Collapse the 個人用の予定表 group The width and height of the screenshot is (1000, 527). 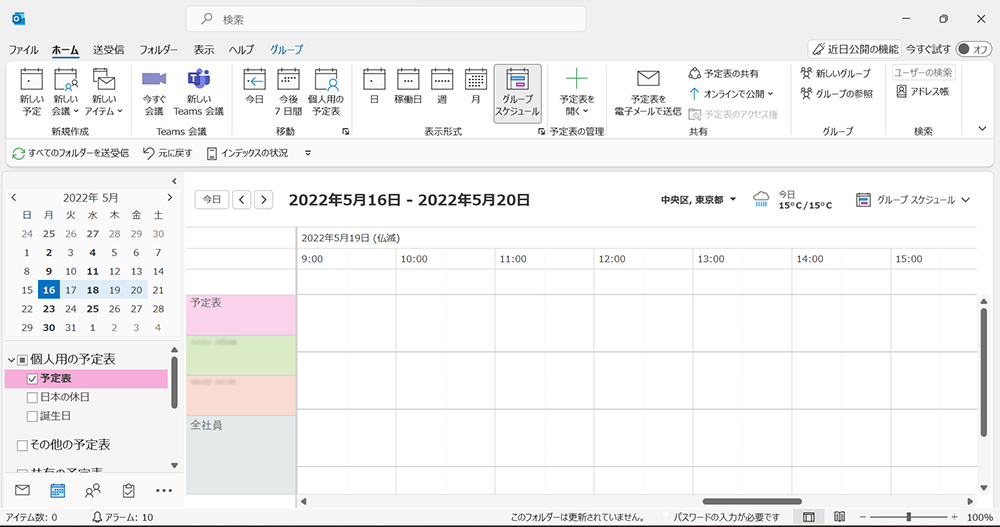[x=11, y=359]
